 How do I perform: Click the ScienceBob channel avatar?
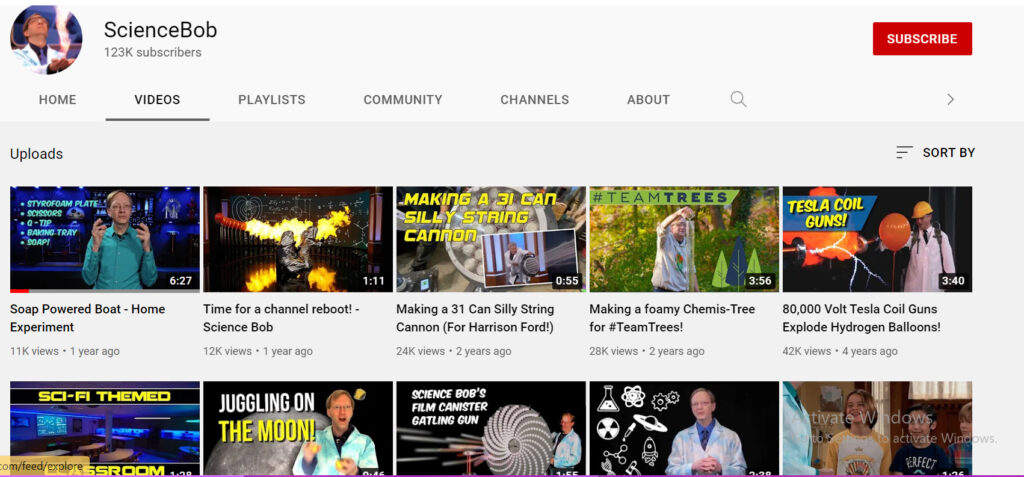[46, 39]
